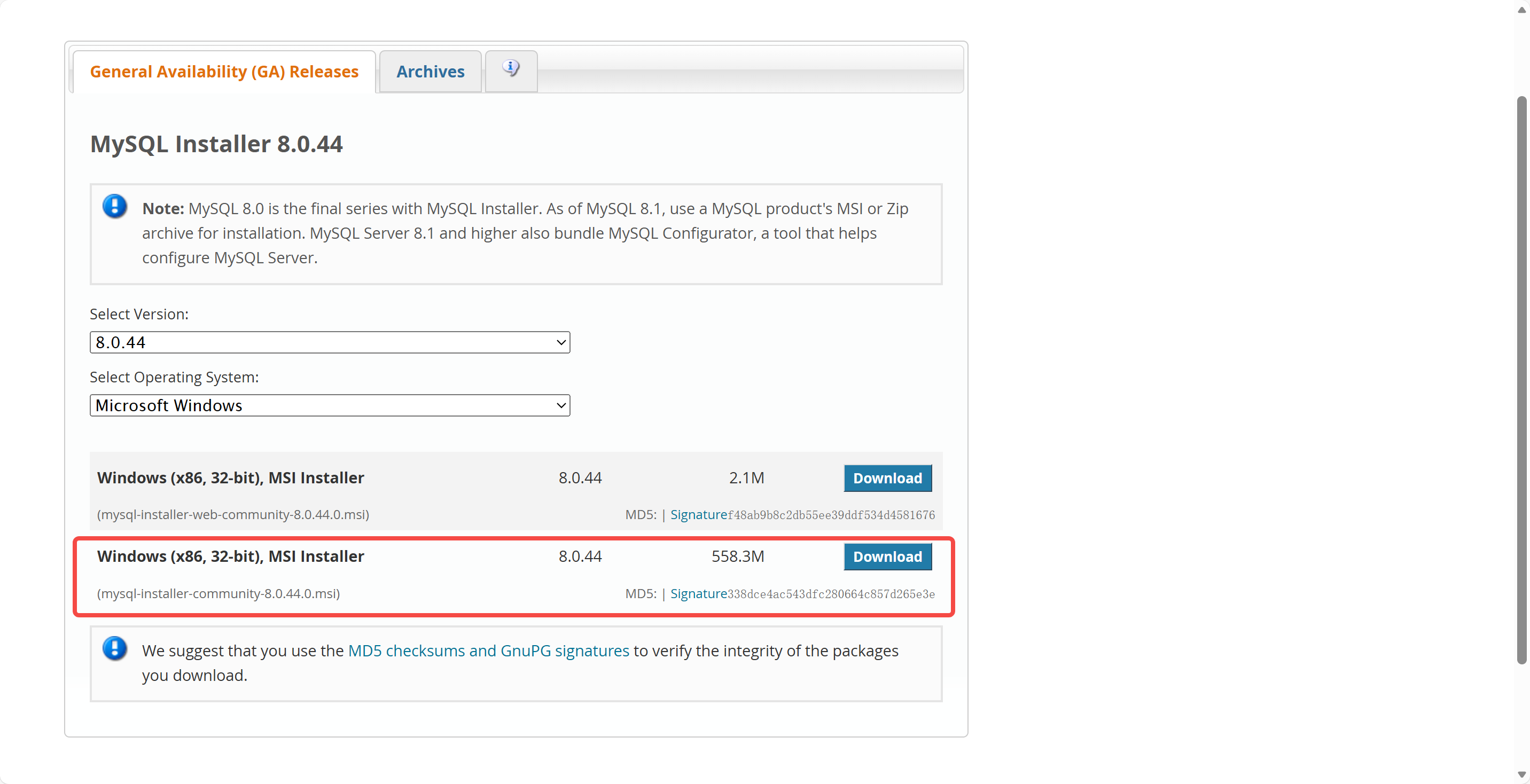Viewport: 1530px width, 784px height.
Task: Switch to the Archives tab
Action: (x=430, y=72)
